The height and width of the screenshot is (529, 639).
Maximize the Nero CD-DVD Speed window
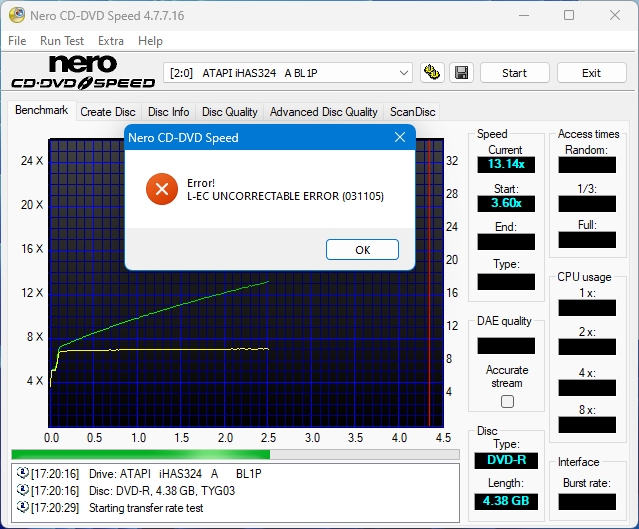(x=569, y=15)
